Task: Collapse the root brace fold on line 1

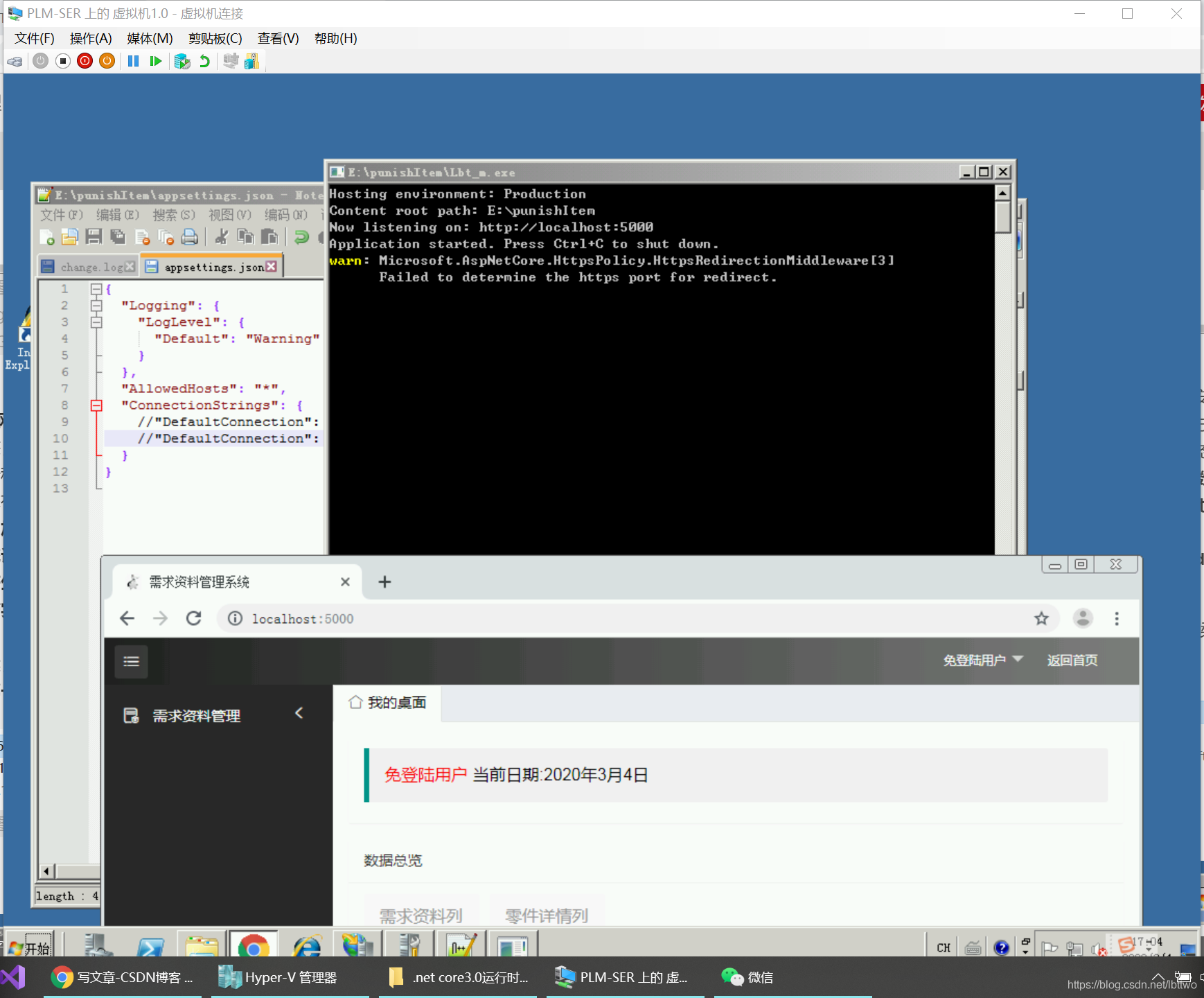Action: (x=96, y=289)
